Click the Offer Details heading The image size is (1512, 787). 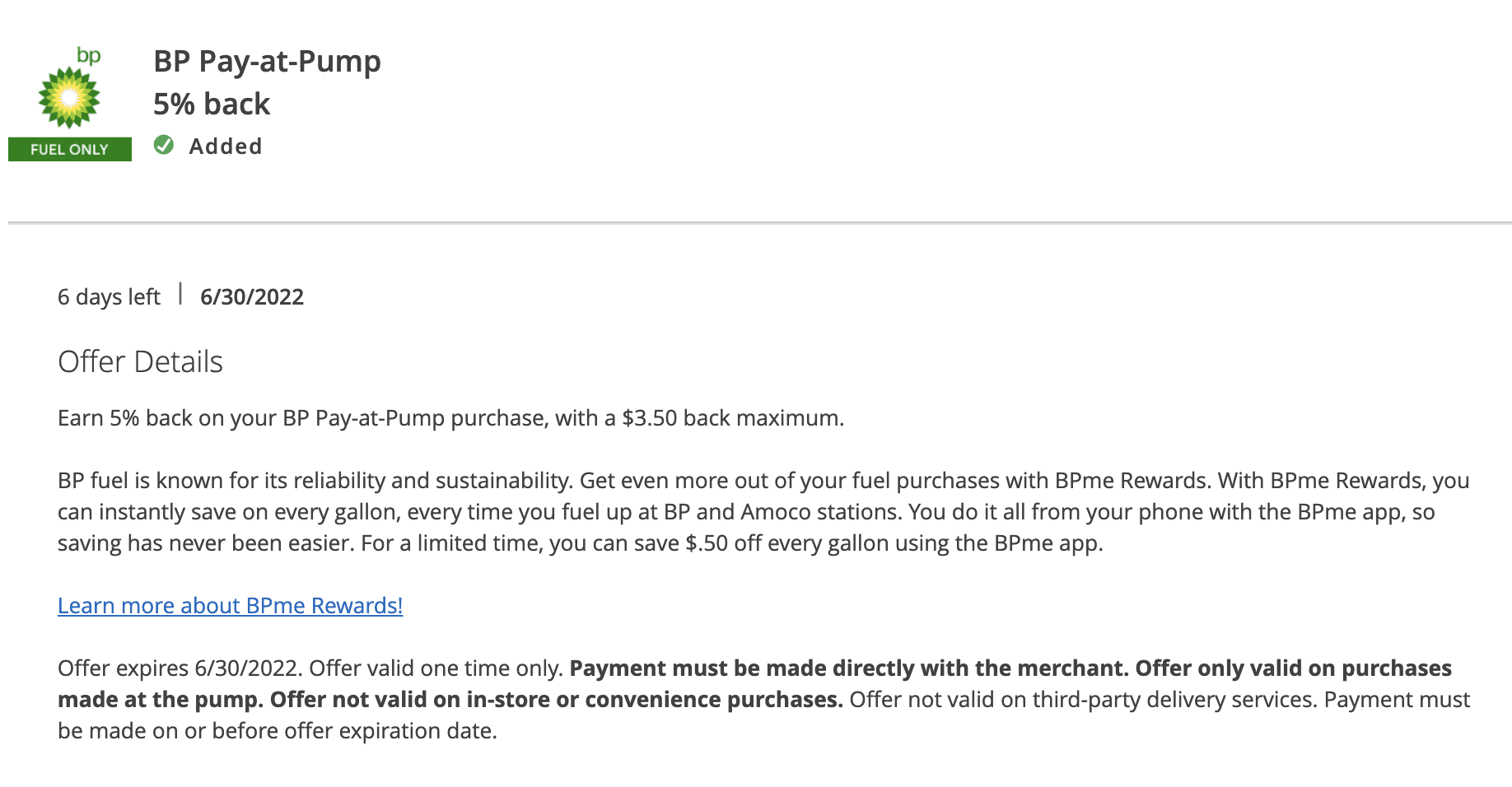tap(140, 362)
